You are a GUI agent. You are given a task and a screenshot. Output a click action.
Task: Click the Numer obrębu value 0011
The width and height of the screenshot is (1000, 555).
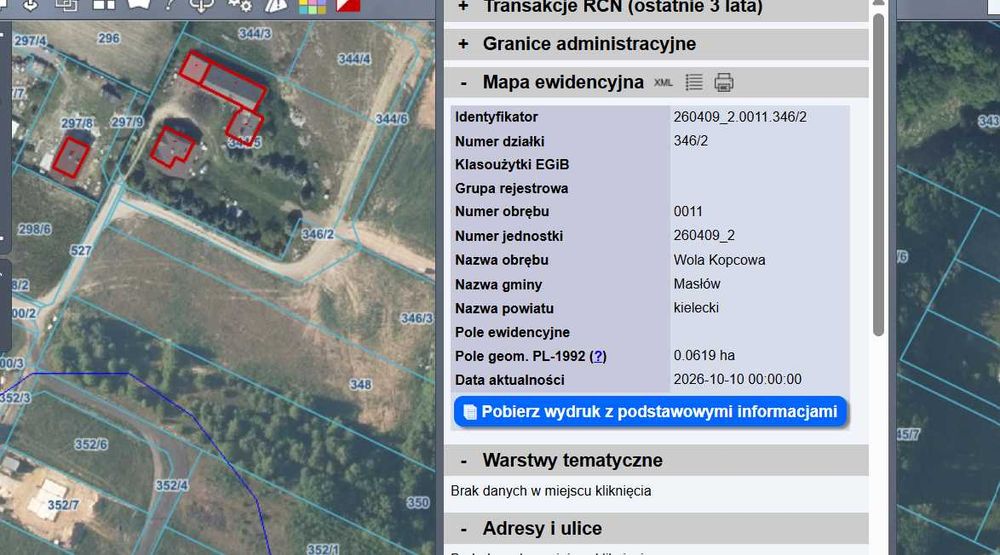tap(688, 212)
